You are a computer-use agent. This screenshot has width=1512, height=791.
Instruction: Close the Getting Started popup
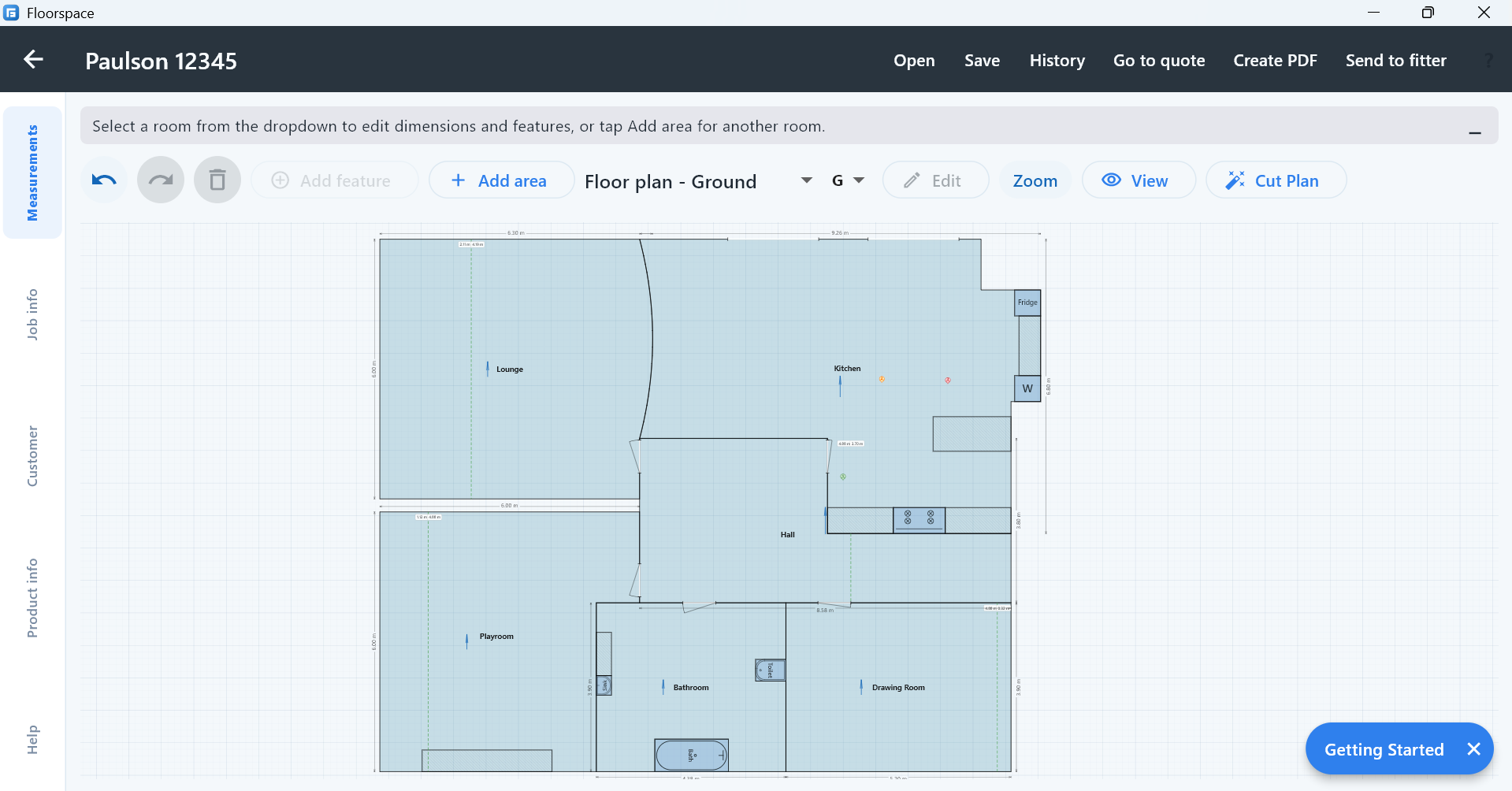1473,749
